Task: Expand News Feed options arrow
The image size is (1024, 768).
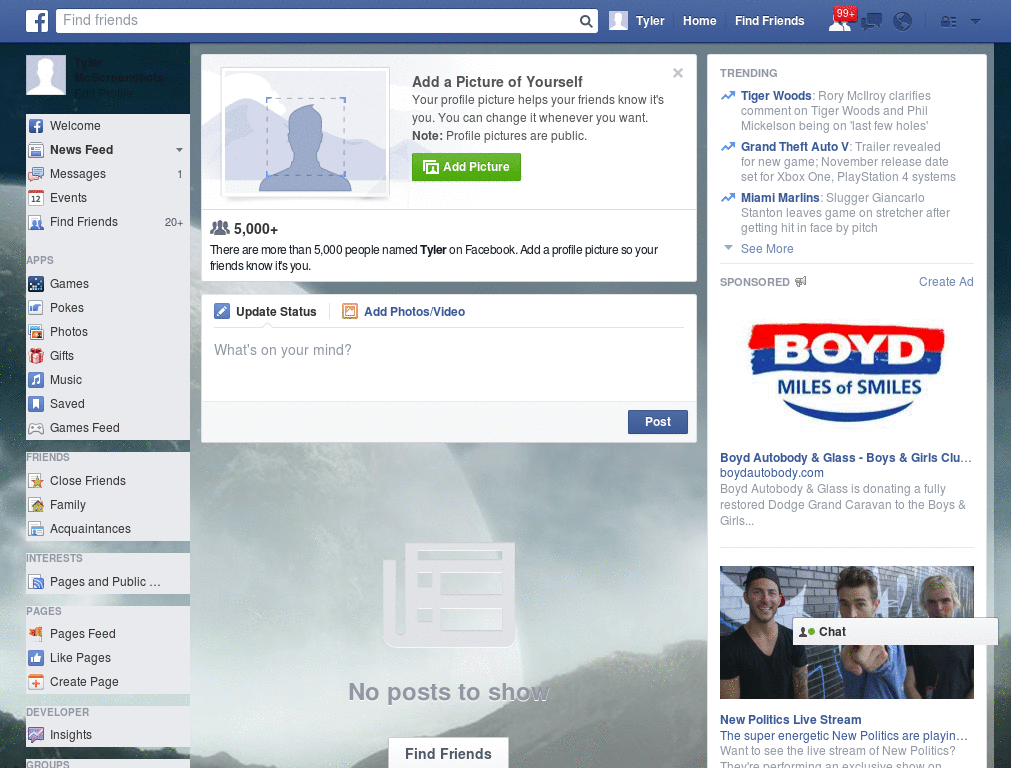Action: tap(179, 150)
